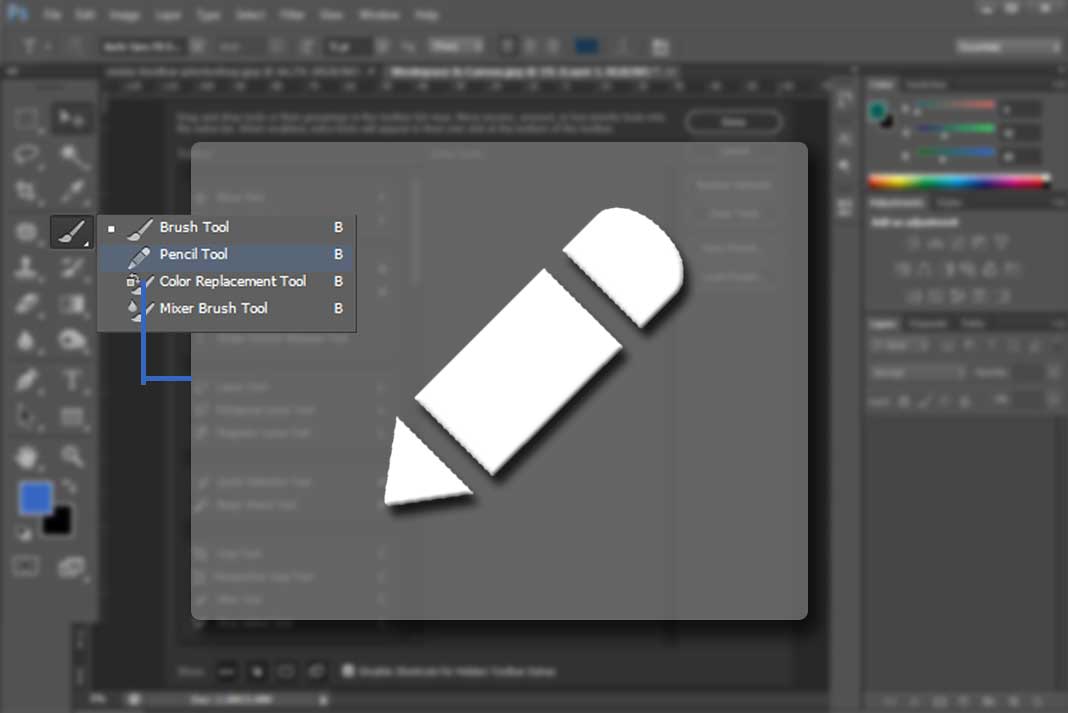Screen dimensions: 1068x713
Task: Switch to the Channels panel tab
Action: click(x=928, y=324)
